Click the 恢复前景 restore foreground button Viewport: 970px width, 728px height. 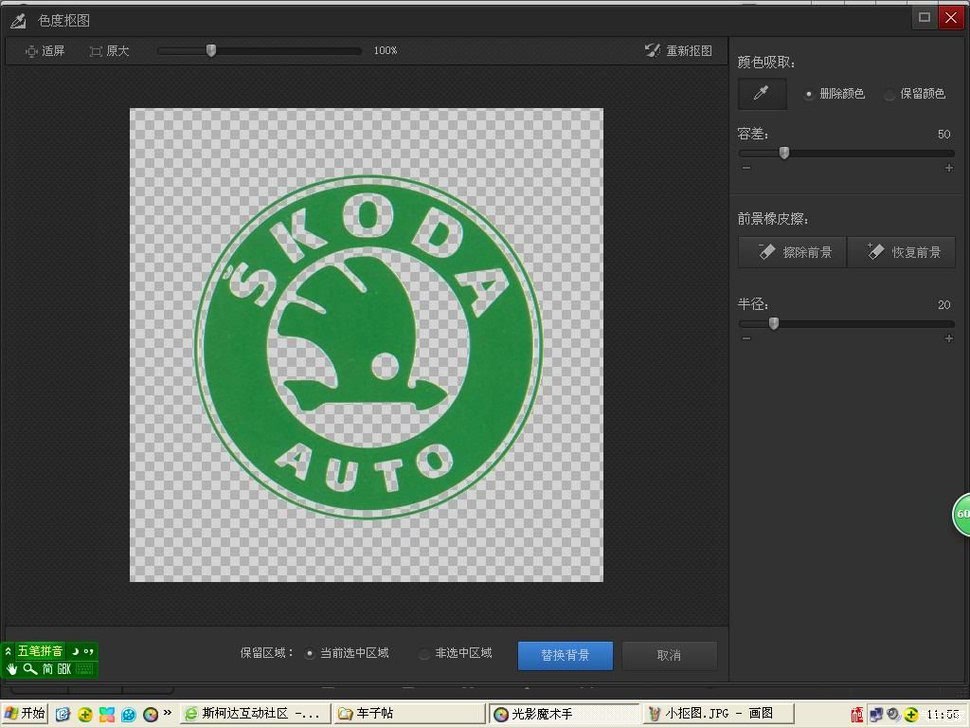(x=901, y=252)
